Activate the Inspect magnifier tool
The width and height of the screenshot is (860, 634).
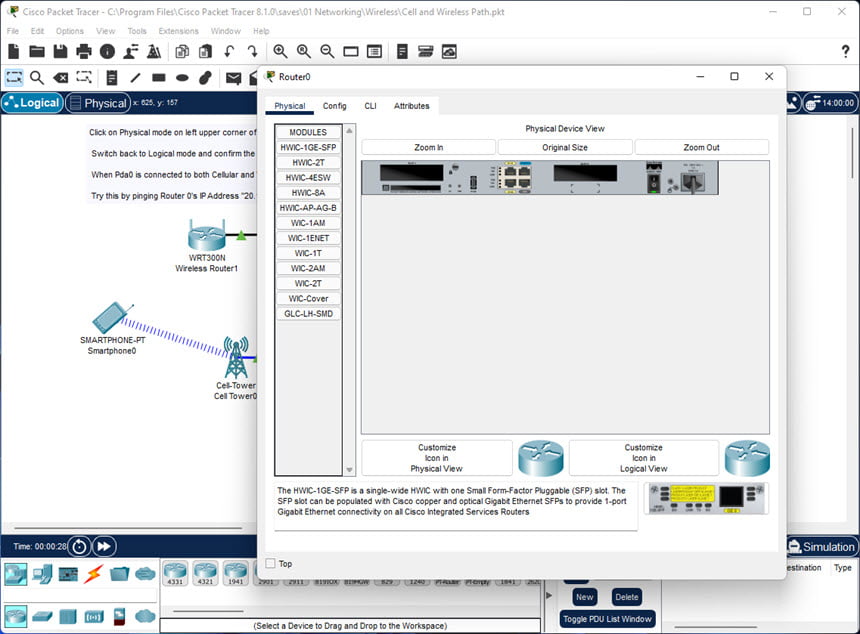(37, 78)
